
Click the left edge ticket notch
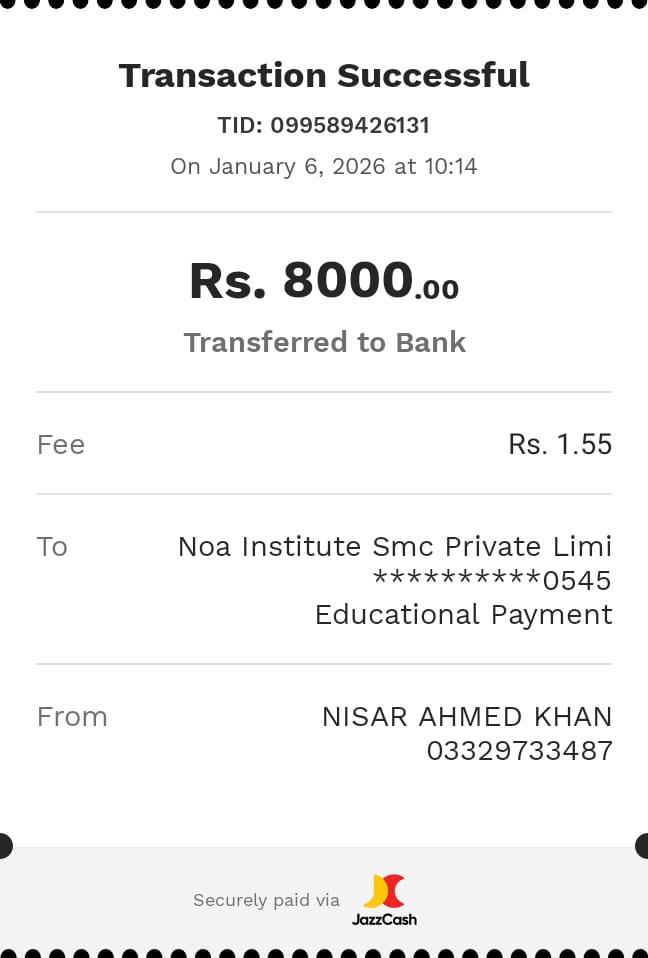[x=4, y=846]
